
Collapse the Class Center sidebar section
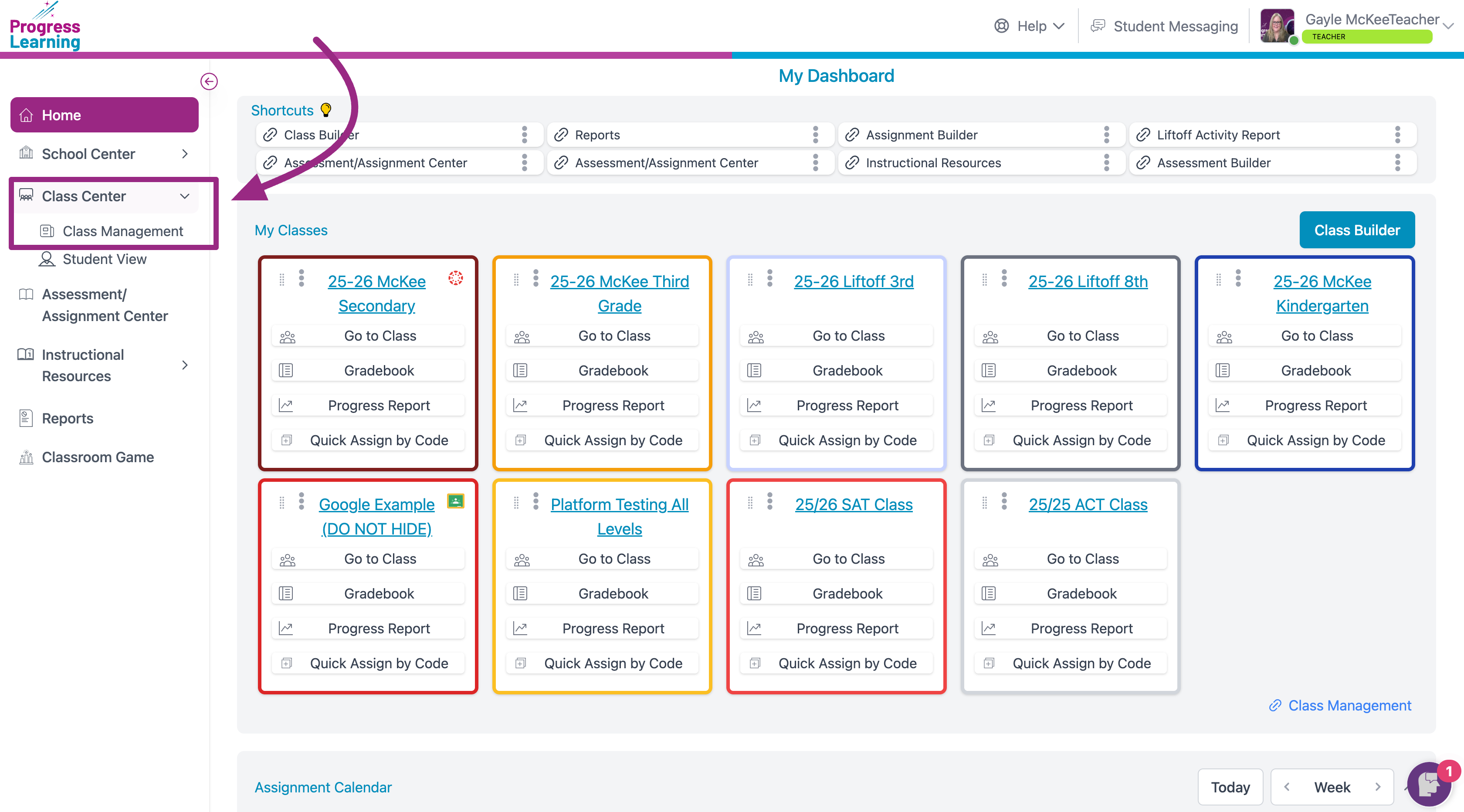click(184, 196)
